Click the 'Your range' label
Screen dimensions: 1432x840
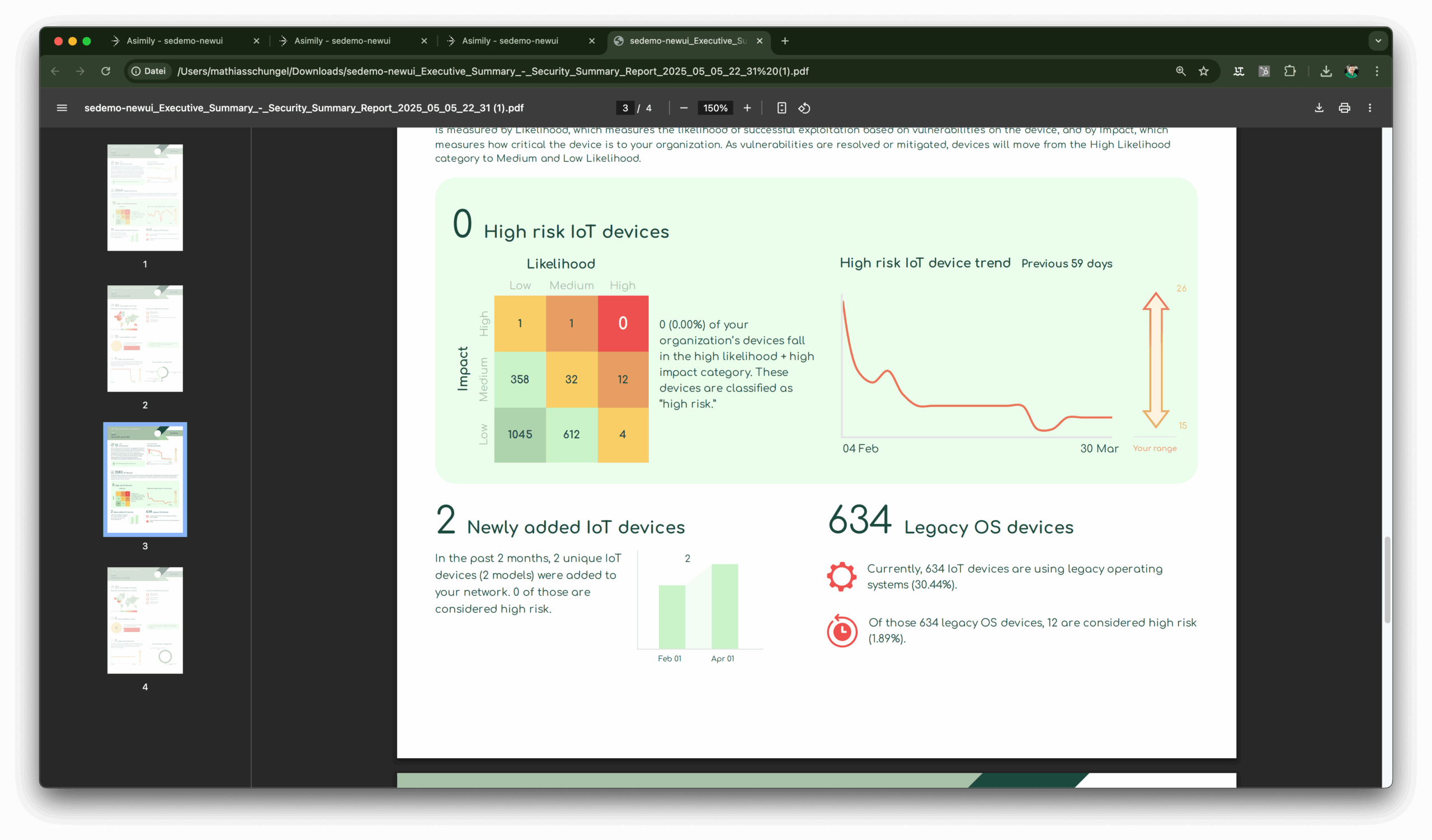click(x=1155, y=448)
